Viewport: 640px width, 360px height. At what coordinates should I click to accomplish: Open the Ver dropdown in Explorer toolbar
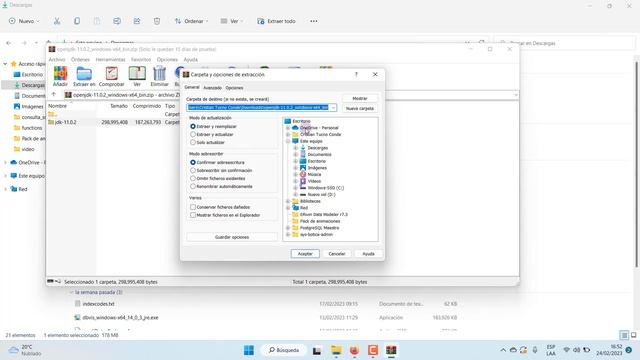(232, 21)
